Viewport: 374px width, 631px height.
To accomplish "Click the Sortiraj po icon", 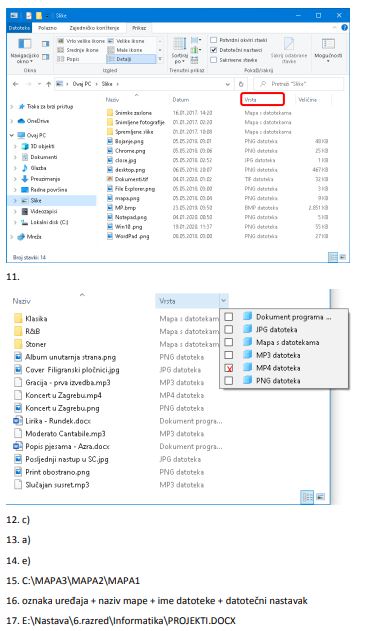I will coord(179,44).
